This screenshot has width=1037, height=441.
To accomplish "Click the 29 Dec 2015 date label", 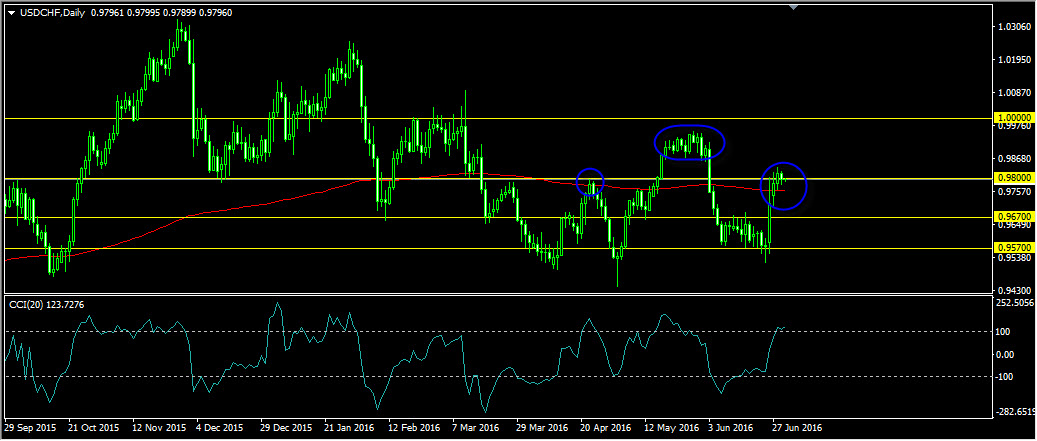I will 285,428.
